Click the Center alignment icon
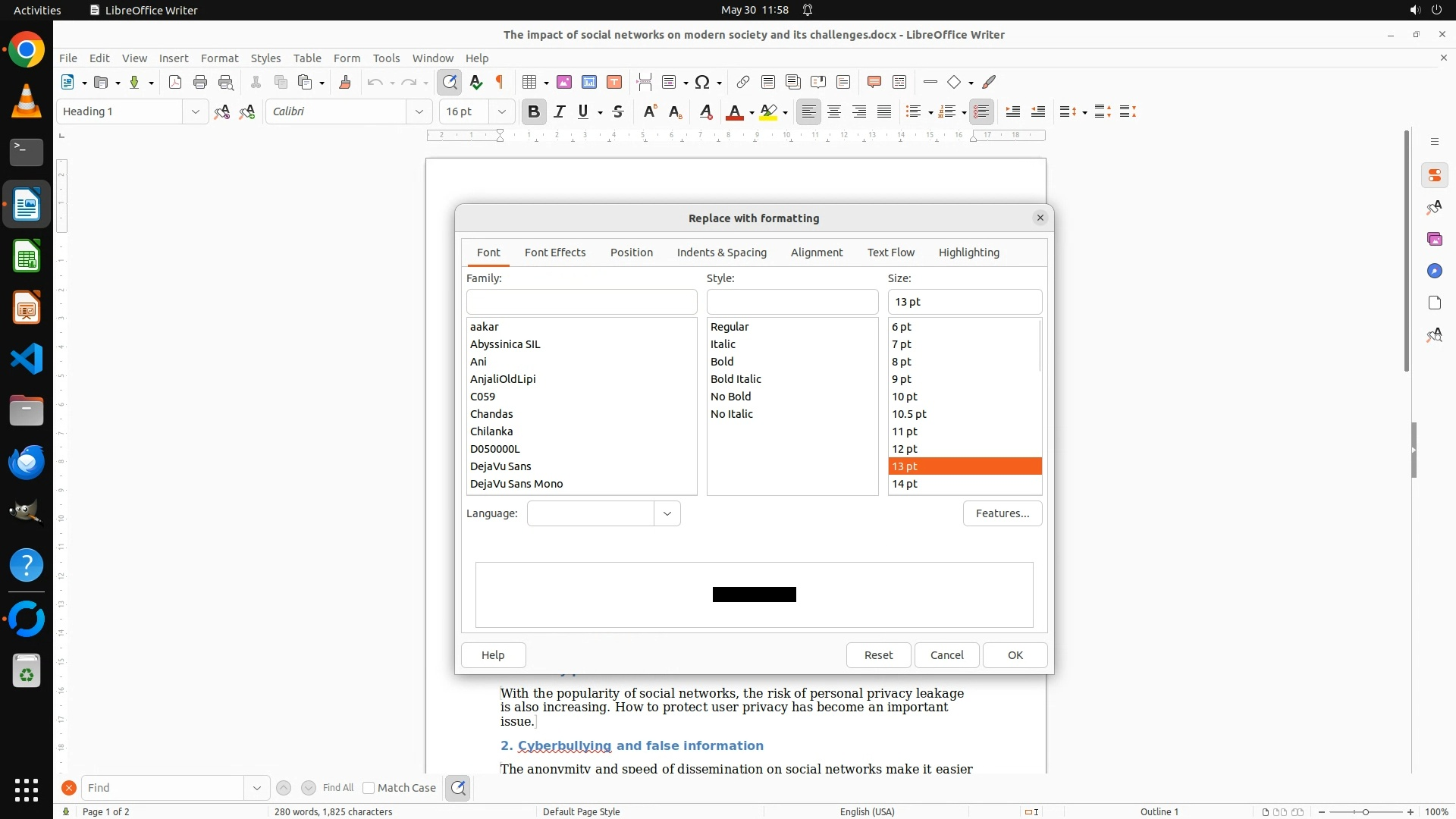 (x=834, y=112)
